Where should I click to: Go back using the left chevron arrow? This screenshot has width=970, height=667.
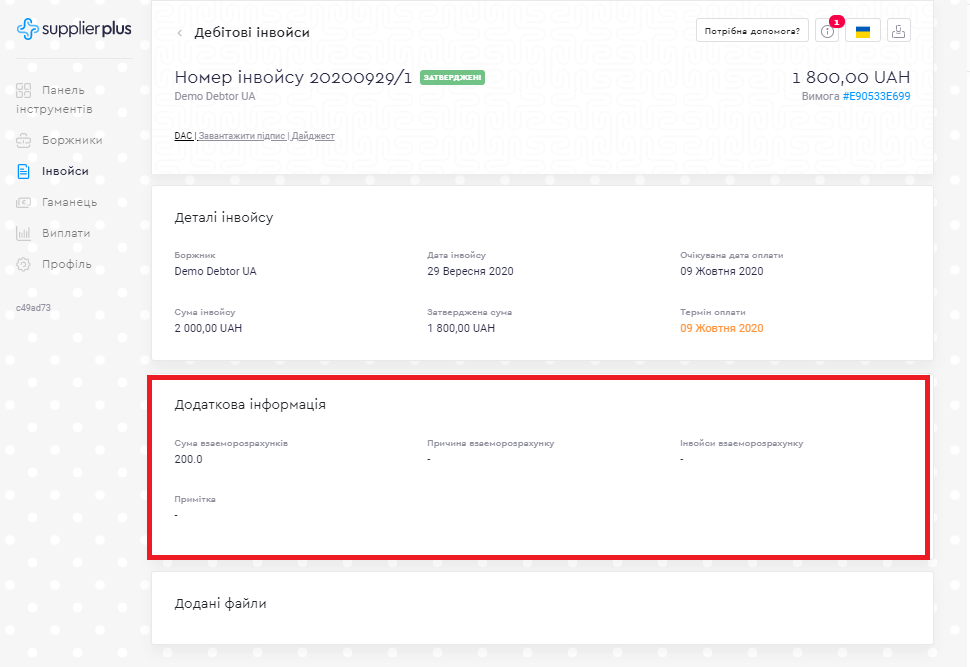click(180, 33)
